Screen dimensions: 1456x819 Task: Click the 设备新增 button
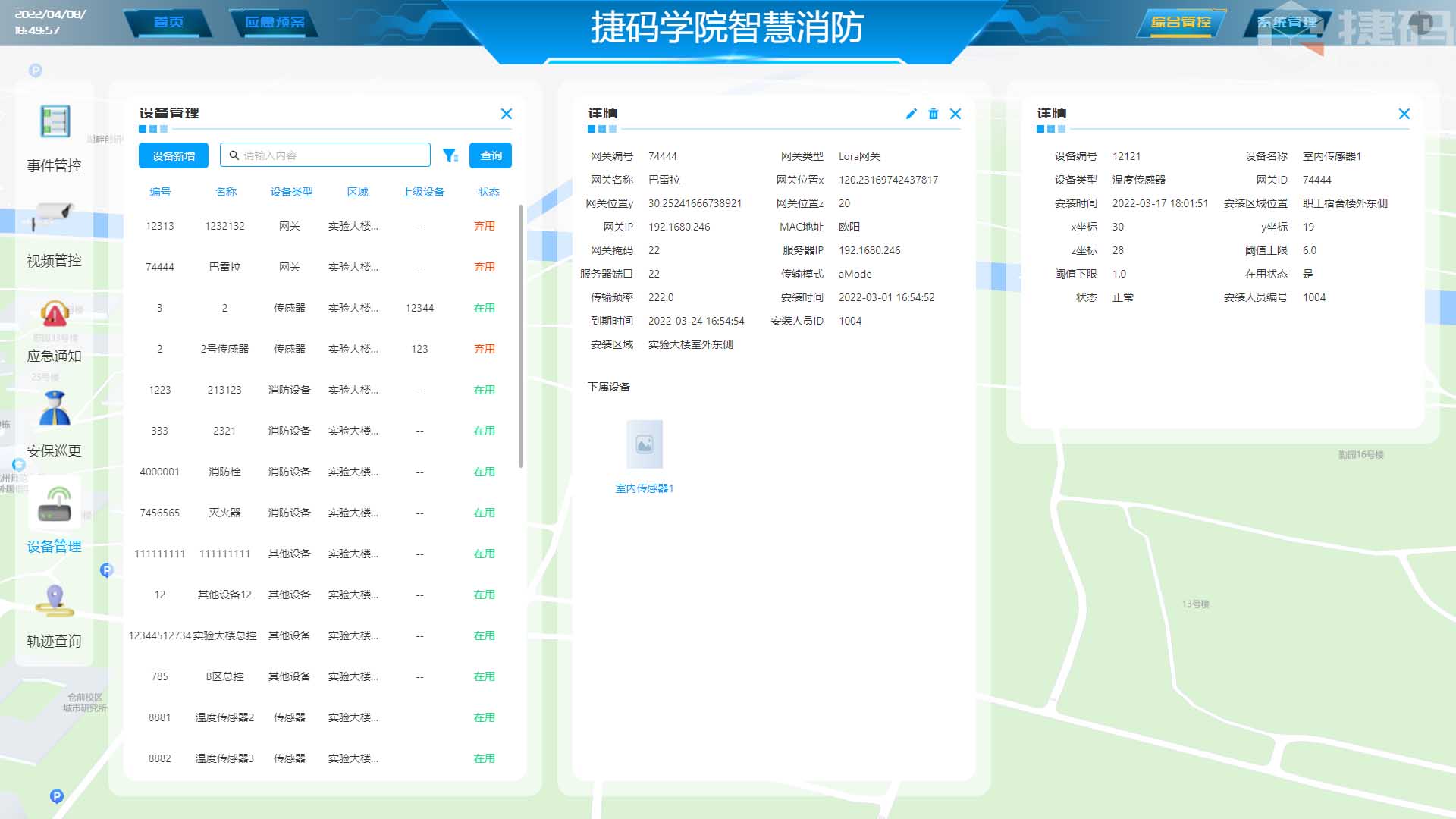pyautogui.click(x=173, y=155)
